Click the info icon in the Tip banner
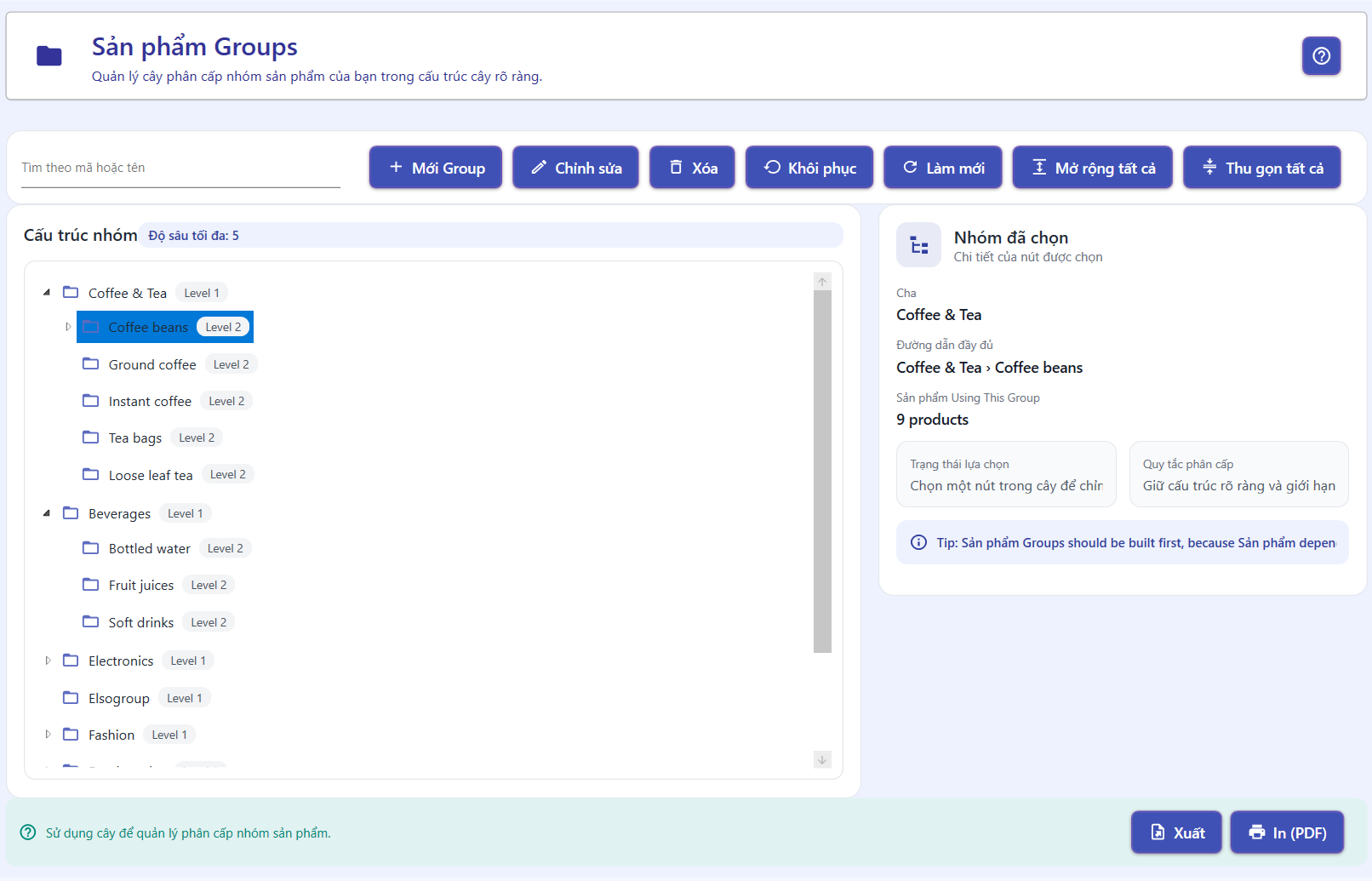 click(918, 543)
